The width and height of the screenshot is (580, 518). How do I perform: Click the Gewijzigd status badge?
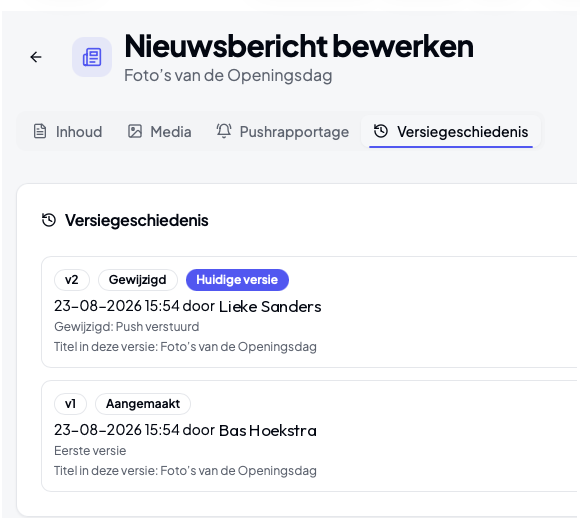tap(138, 280)
